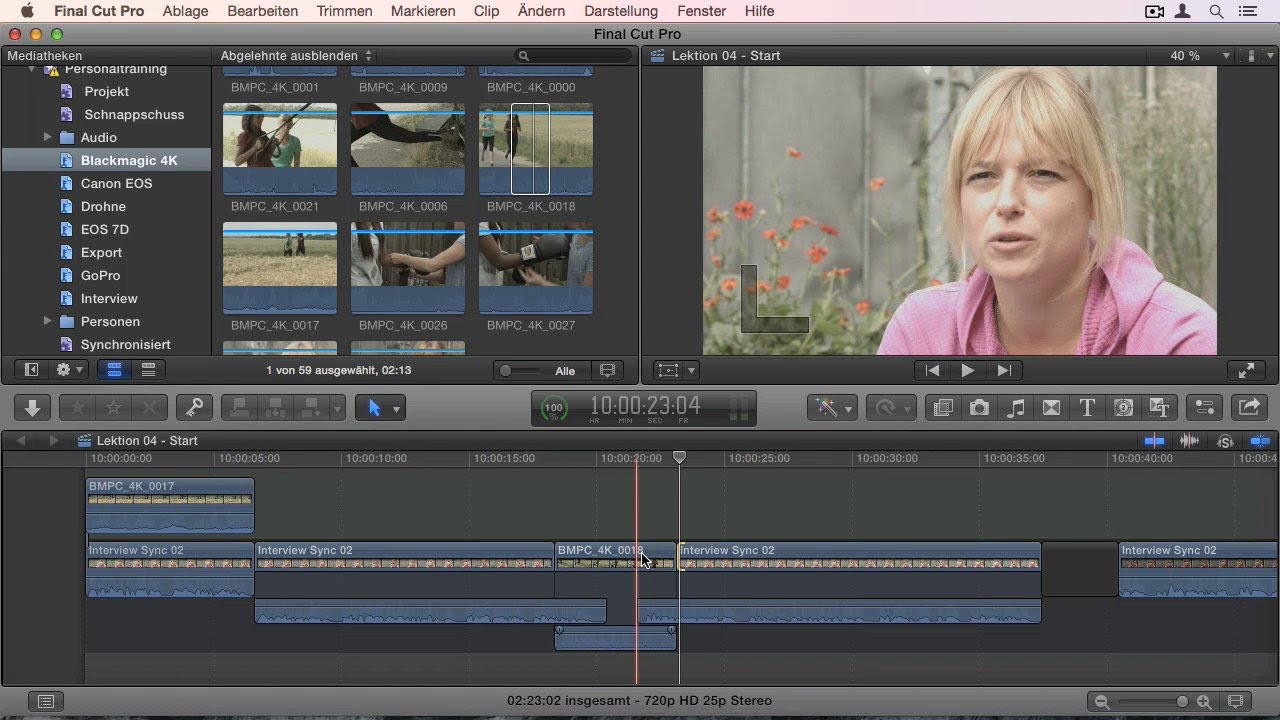Expand the Audio folder
Image resolution: width=1280 pixels, height=720 pixels.
pos(47,137)
